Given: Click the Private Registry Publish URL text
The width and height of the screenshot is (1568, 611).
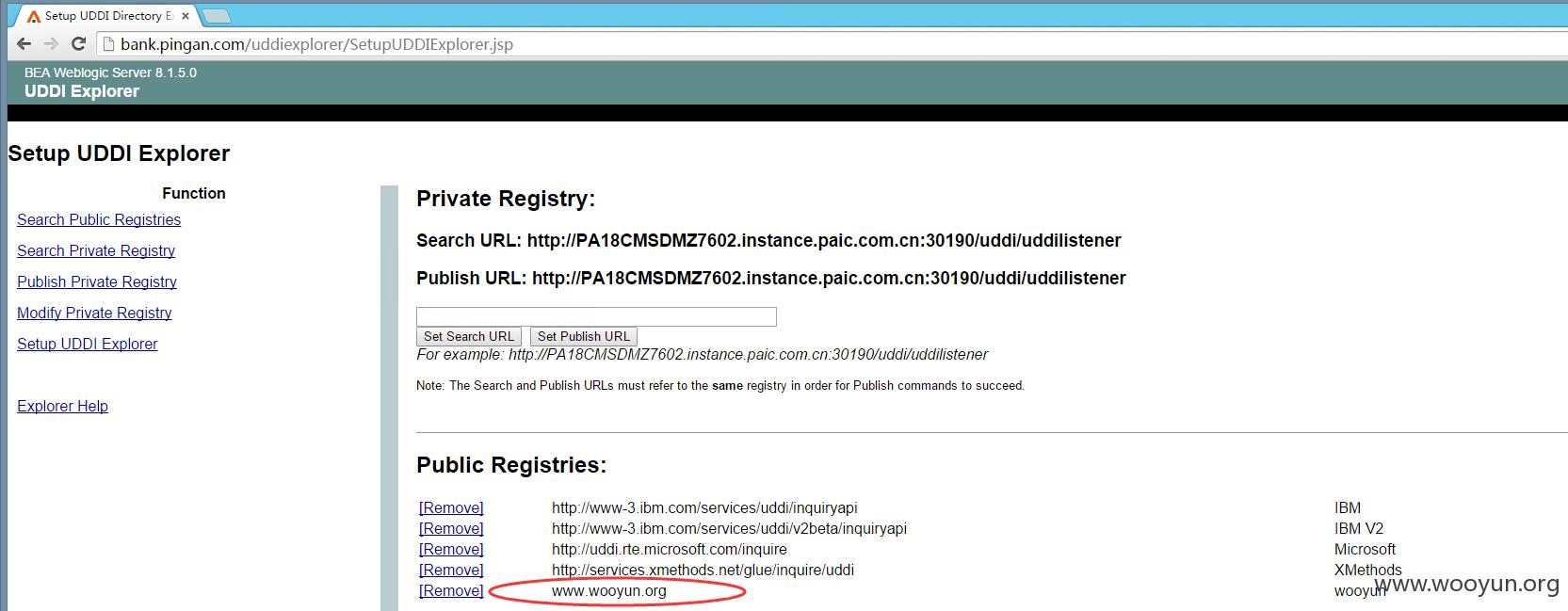Looking at the screenshot, I should tap(771, 278).
